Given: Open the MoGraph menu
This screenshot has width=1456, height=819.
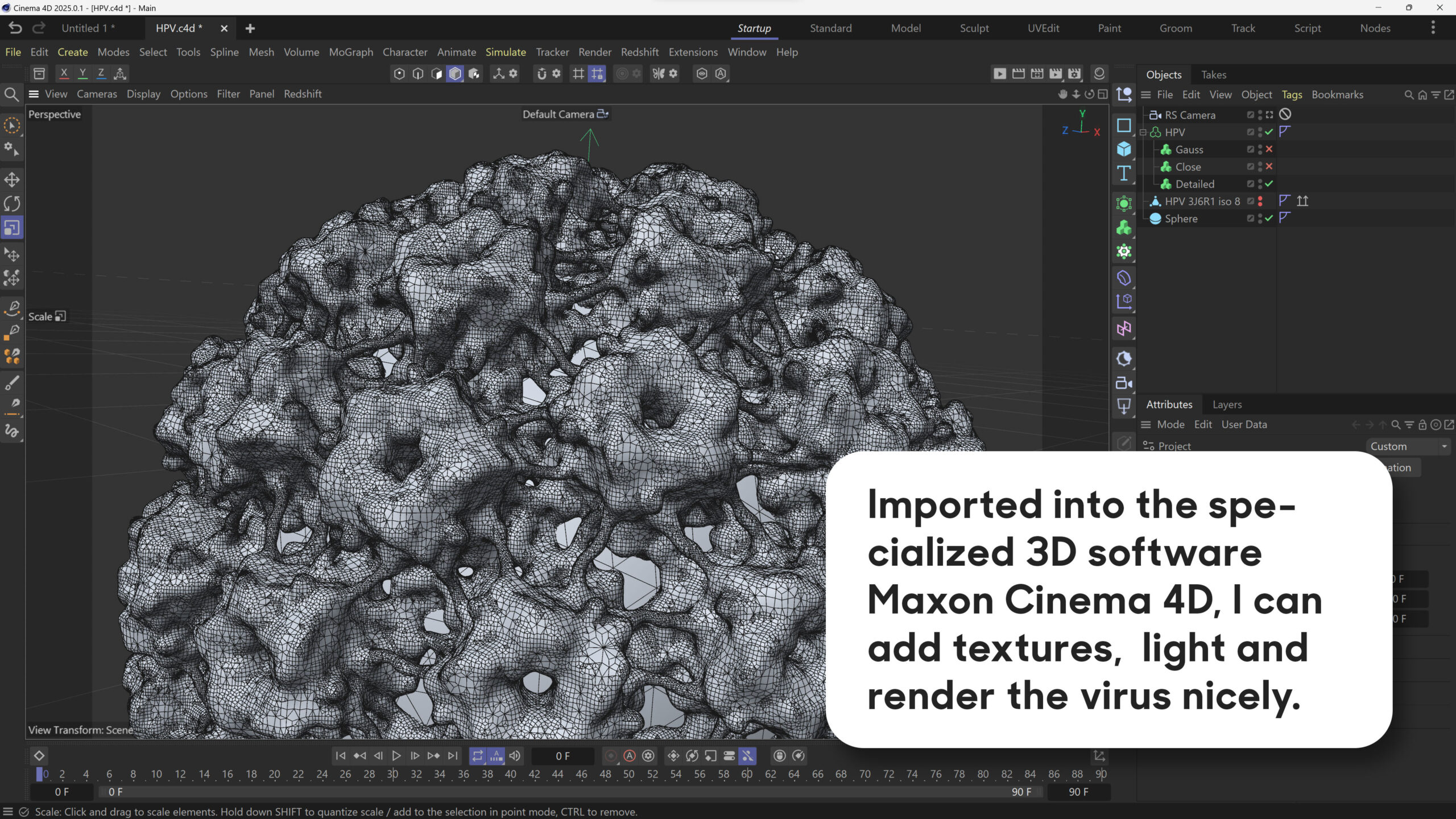Looking at the screenshot, I should pyautogui.click(x=351, y=52).
